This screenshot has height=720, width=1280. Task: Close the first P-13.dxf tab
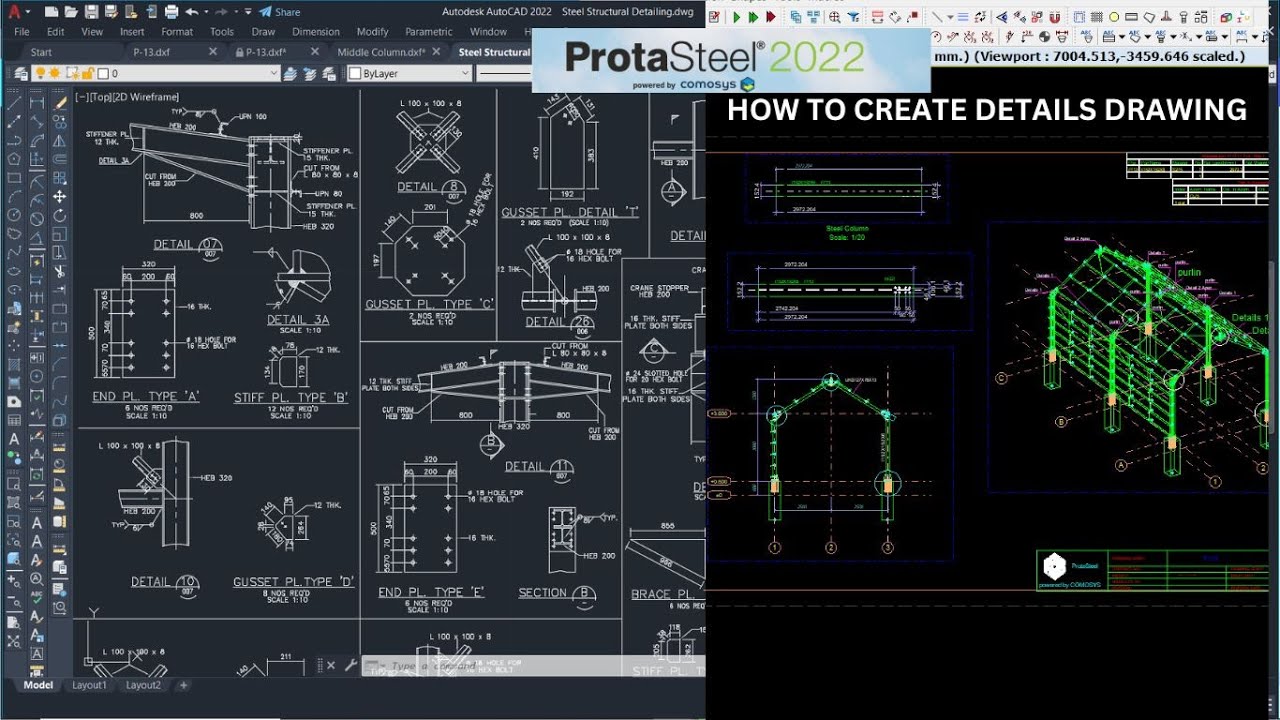click(213, 52)
